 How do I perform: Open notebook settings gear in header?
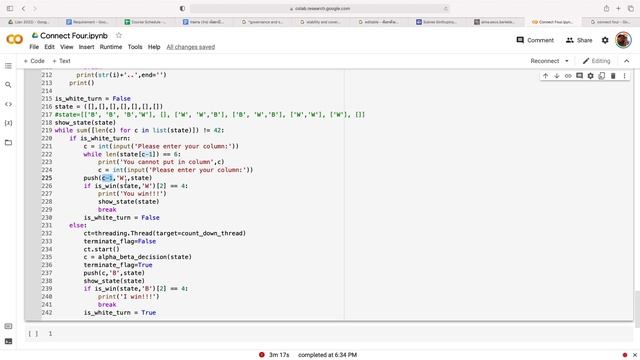click(605, 40)
